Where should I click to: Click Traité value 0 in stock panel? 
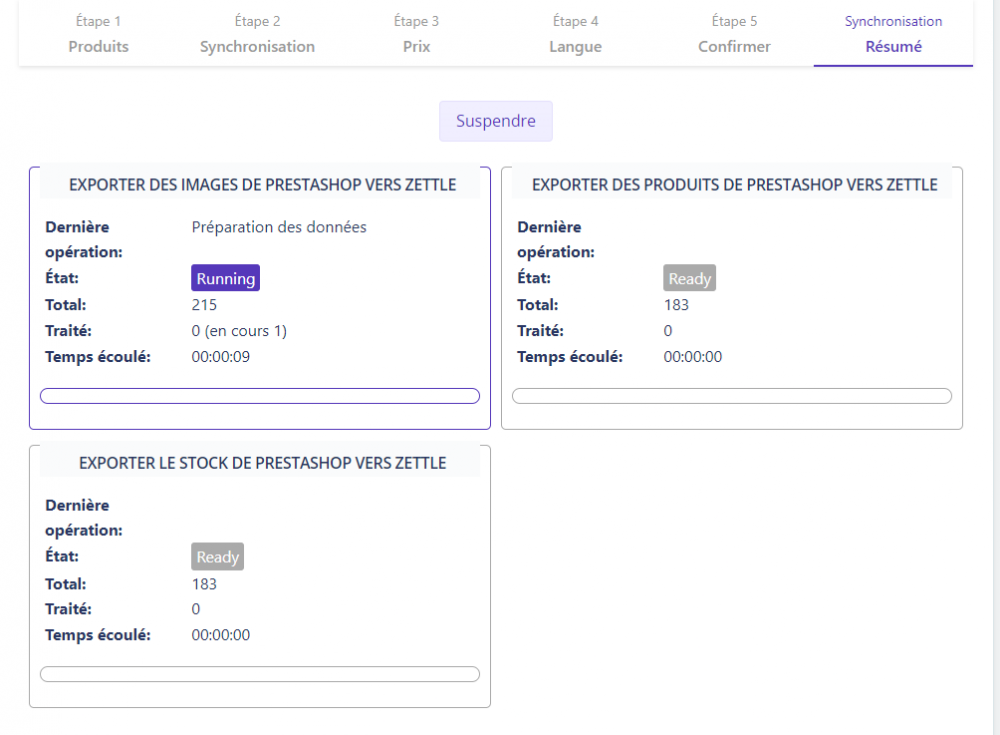pos(196,609)
